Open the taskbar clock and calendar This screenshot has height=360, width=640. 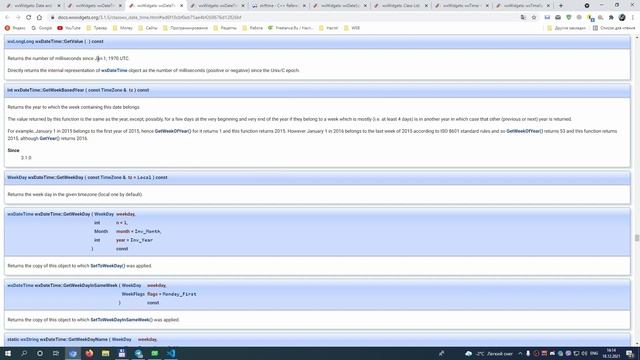[611, 353]
